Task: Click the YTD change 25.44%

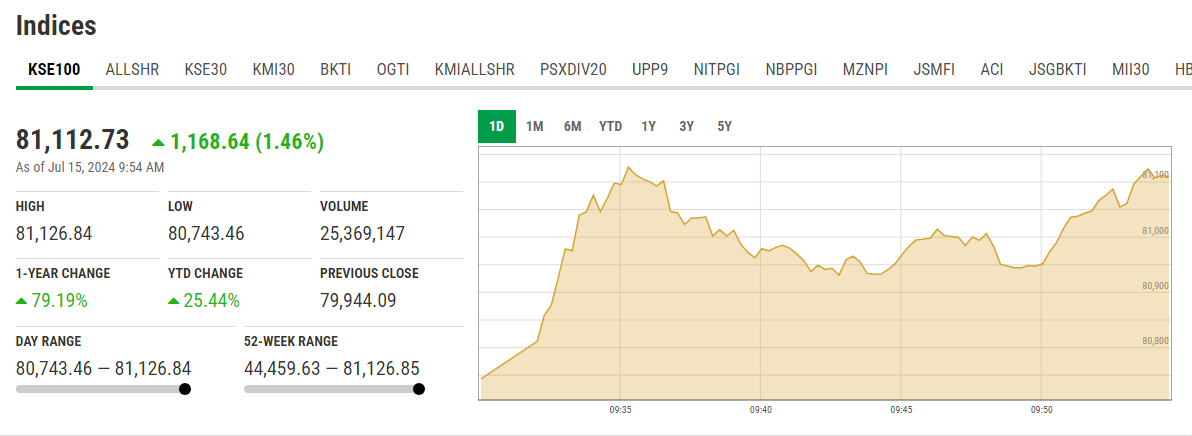Action: point(211,301)
